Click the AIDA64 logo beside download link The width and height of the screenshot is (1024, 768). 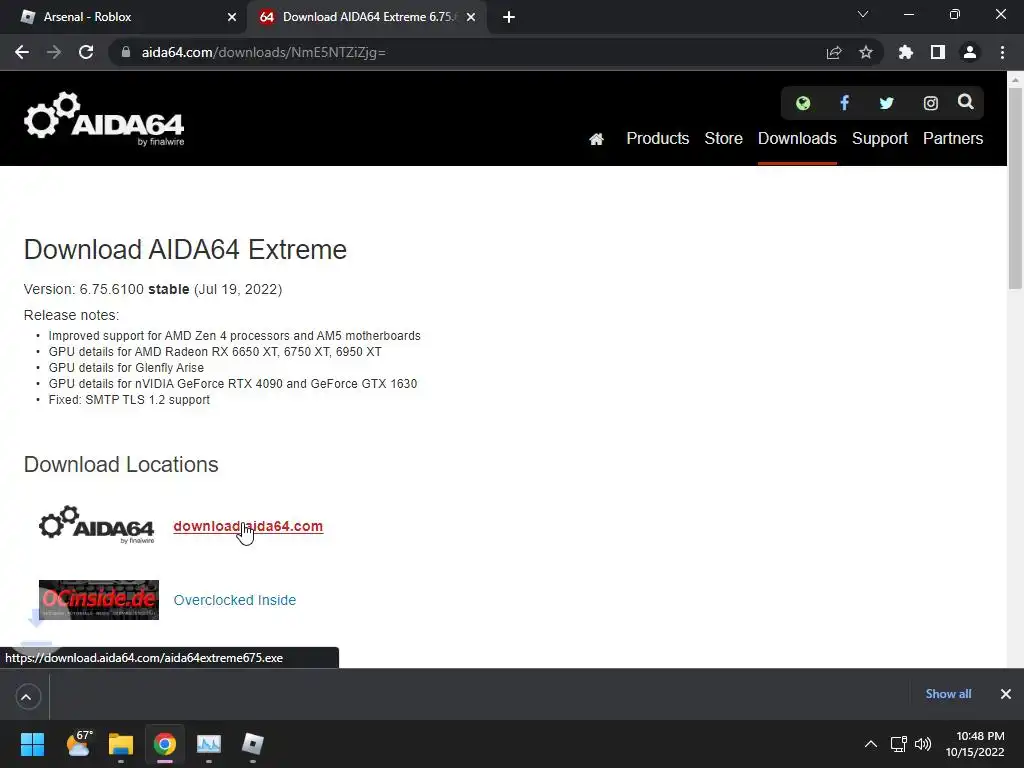(97, 524)
